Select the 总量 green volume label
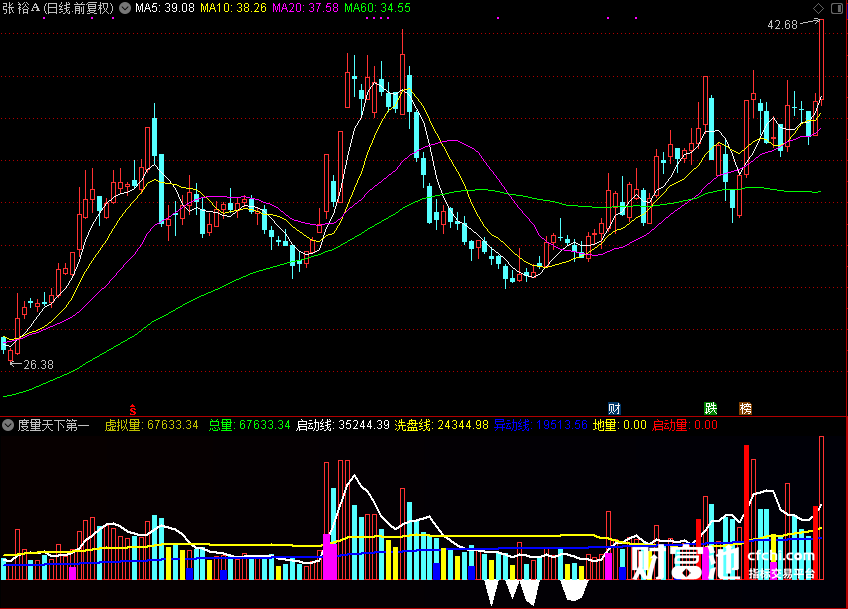The width and height of the screenshot is (848, 609). pos(249,425)
